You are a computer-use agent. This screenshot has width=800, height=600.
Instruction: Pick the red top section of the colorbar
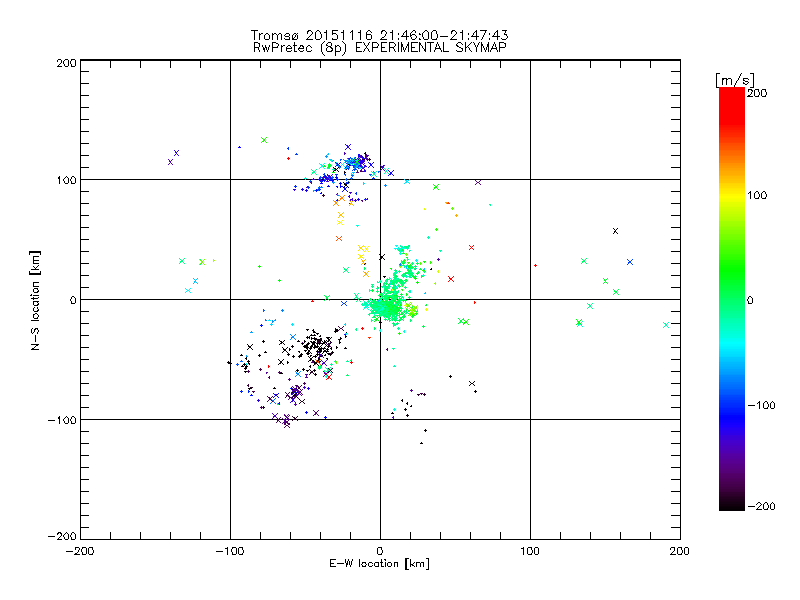pos(732,105)
